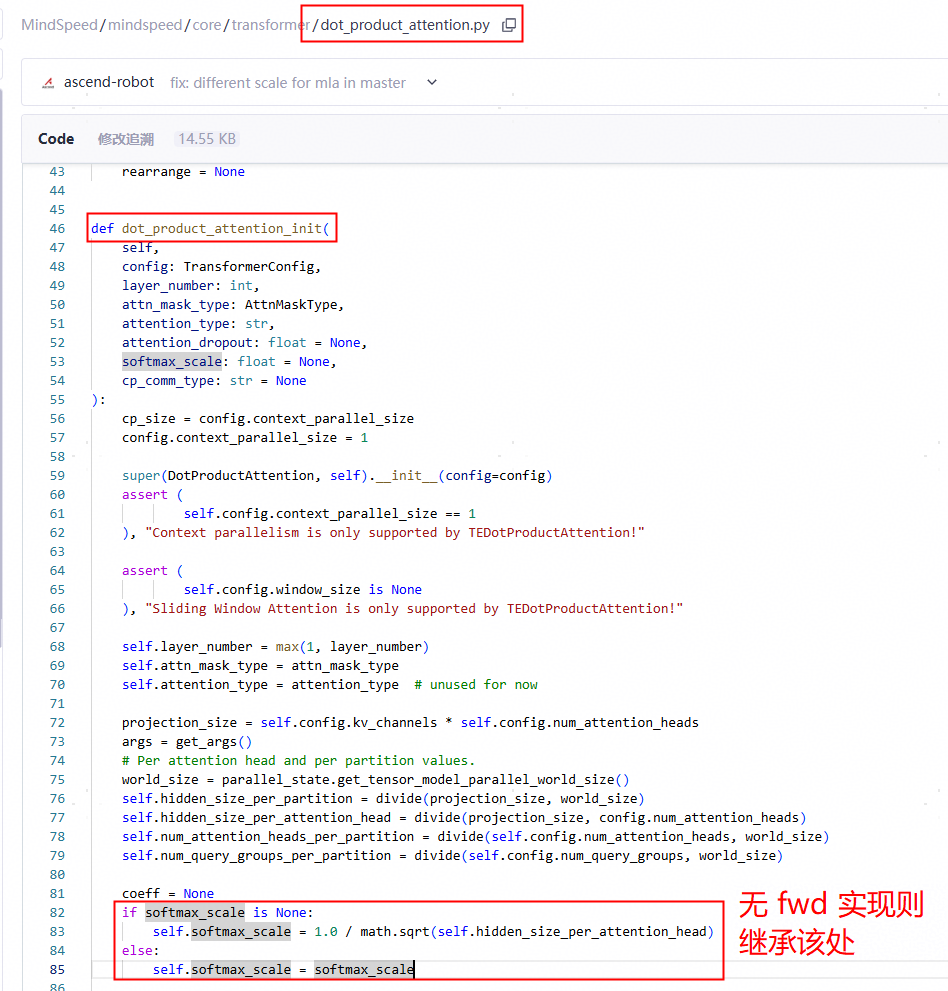Open the commit 'fix: different scale for mla in master'
948x991 pixels.
tap(288, 83)
